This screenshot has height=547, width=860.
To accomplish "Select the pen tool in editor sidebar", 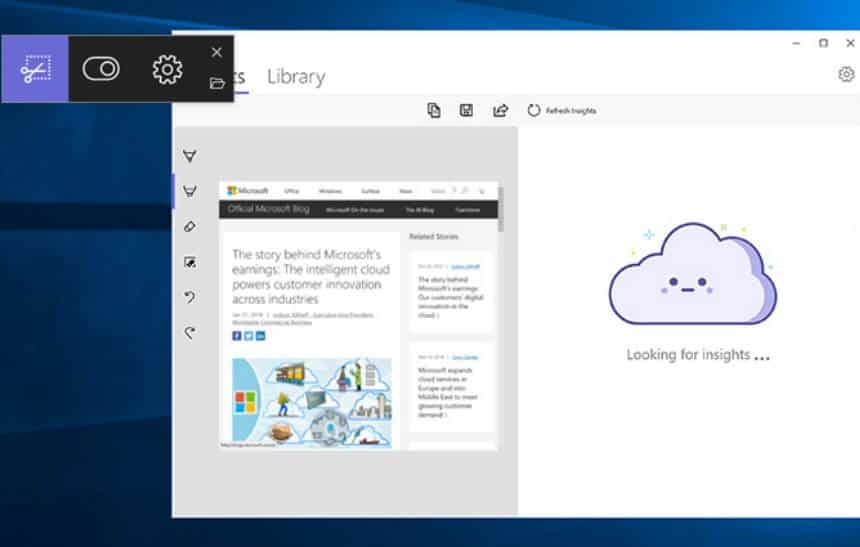I will tap(190, 156).
